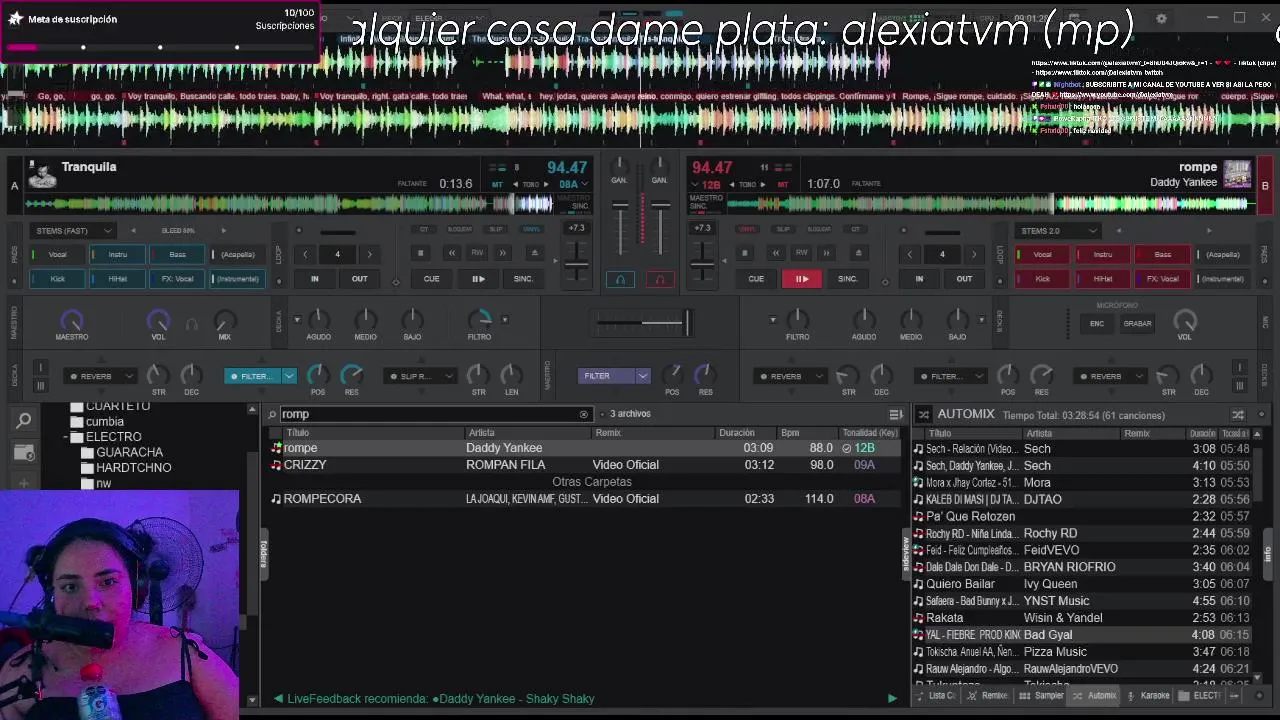Switch to the Sampler tab
This screenshot has width=1280, height=720.
pos(1042,696)
